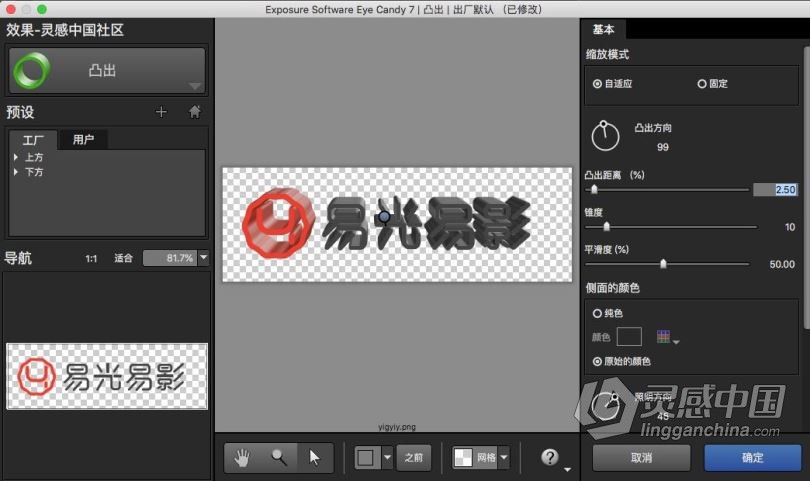The image size is (810, 481).
Task: Select the Hand pan tool
Action: 242,457
